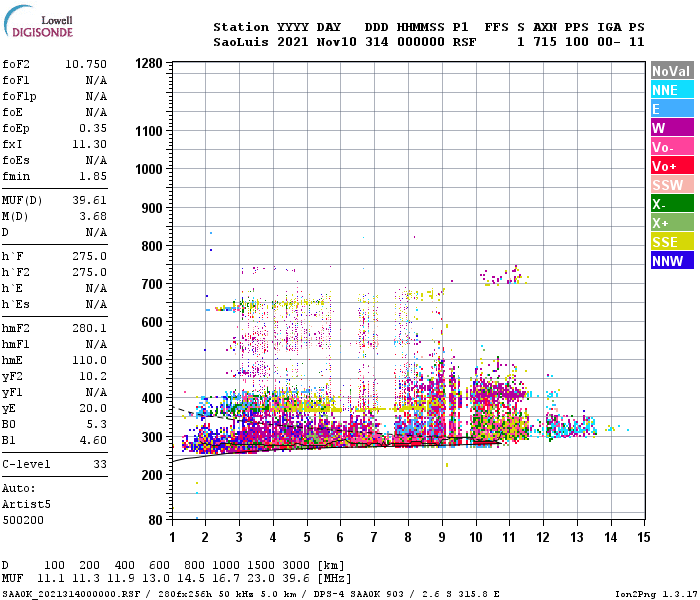Click the MUF value 11.1 in table
The height and width of the screenshot is (600, 700).
(50, 579)
